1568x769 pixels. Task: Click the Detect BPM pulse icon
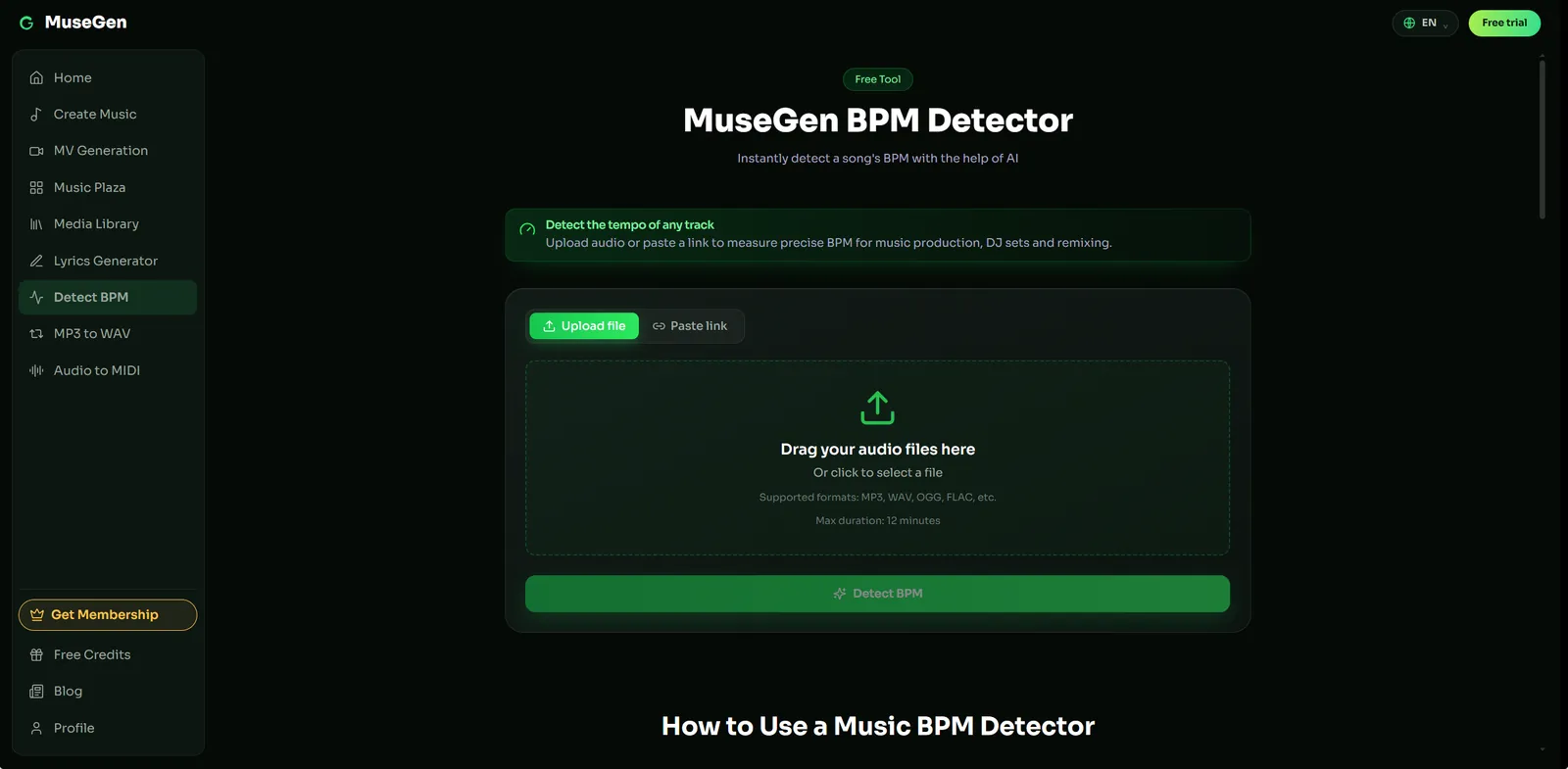click(x=36, y=297)
